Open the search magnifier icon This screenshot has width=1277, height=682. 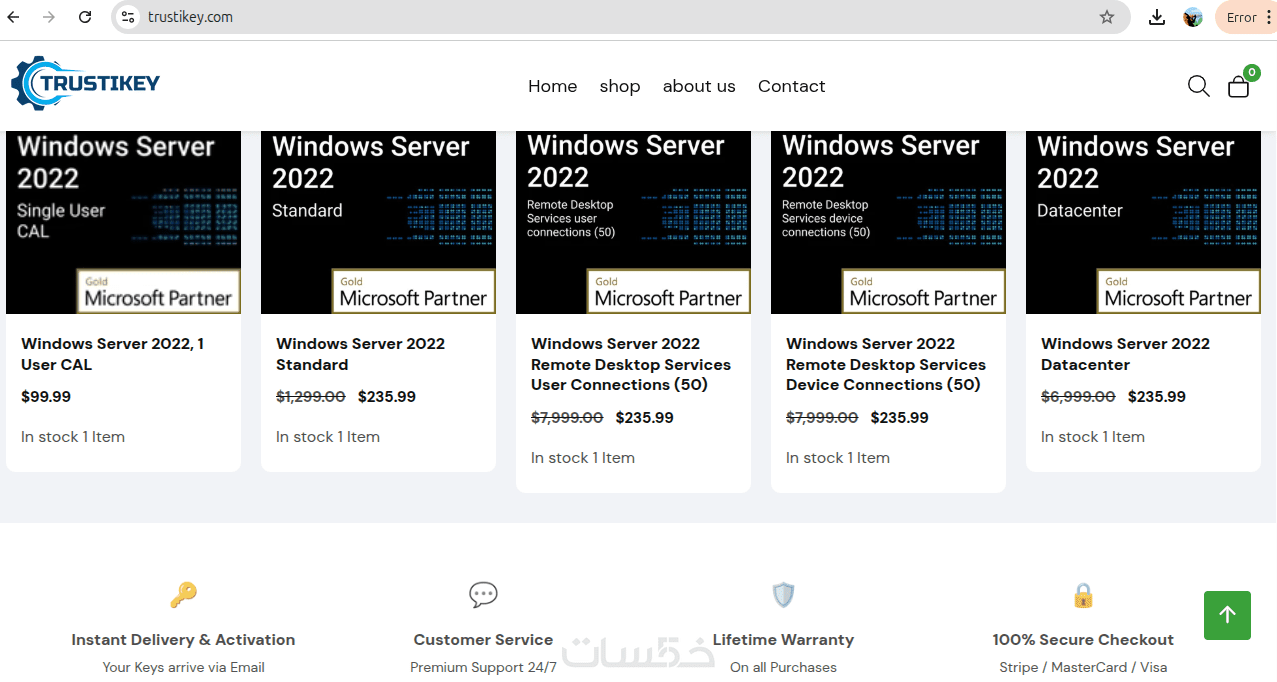pos(1198,86)
